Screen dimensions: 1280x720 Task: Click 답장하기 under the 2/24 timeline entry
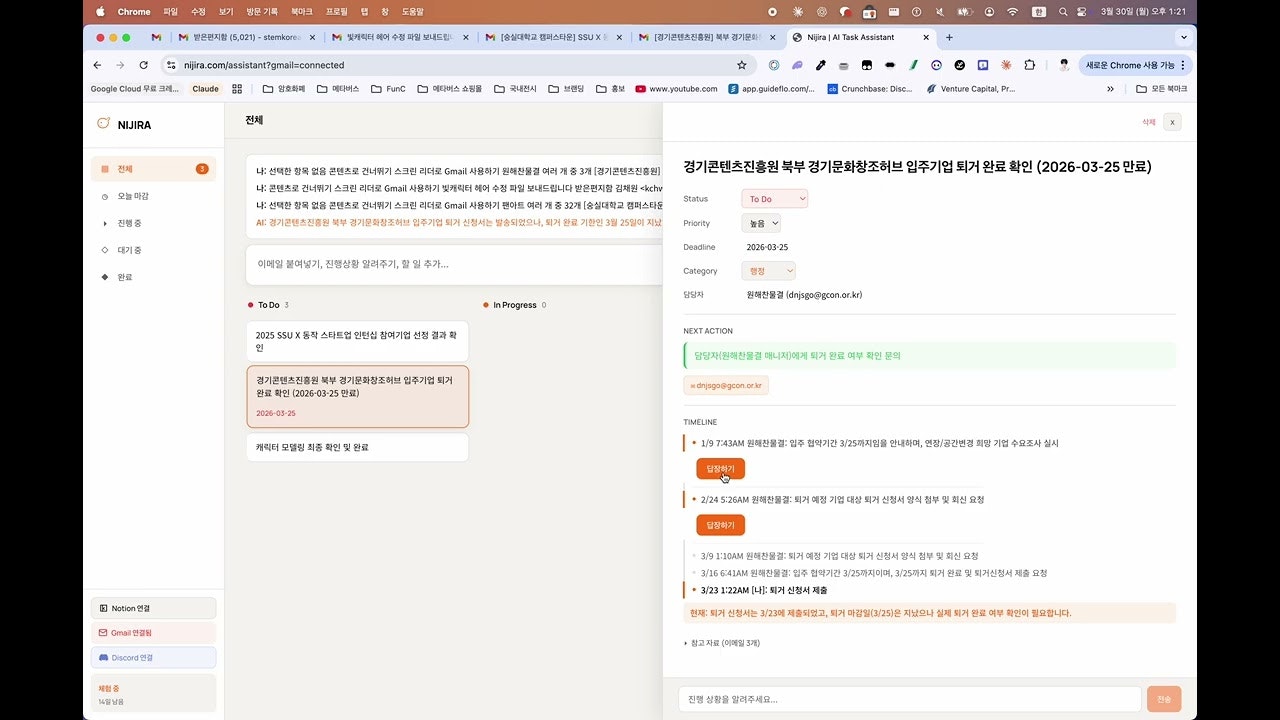[x=720, y=525]
